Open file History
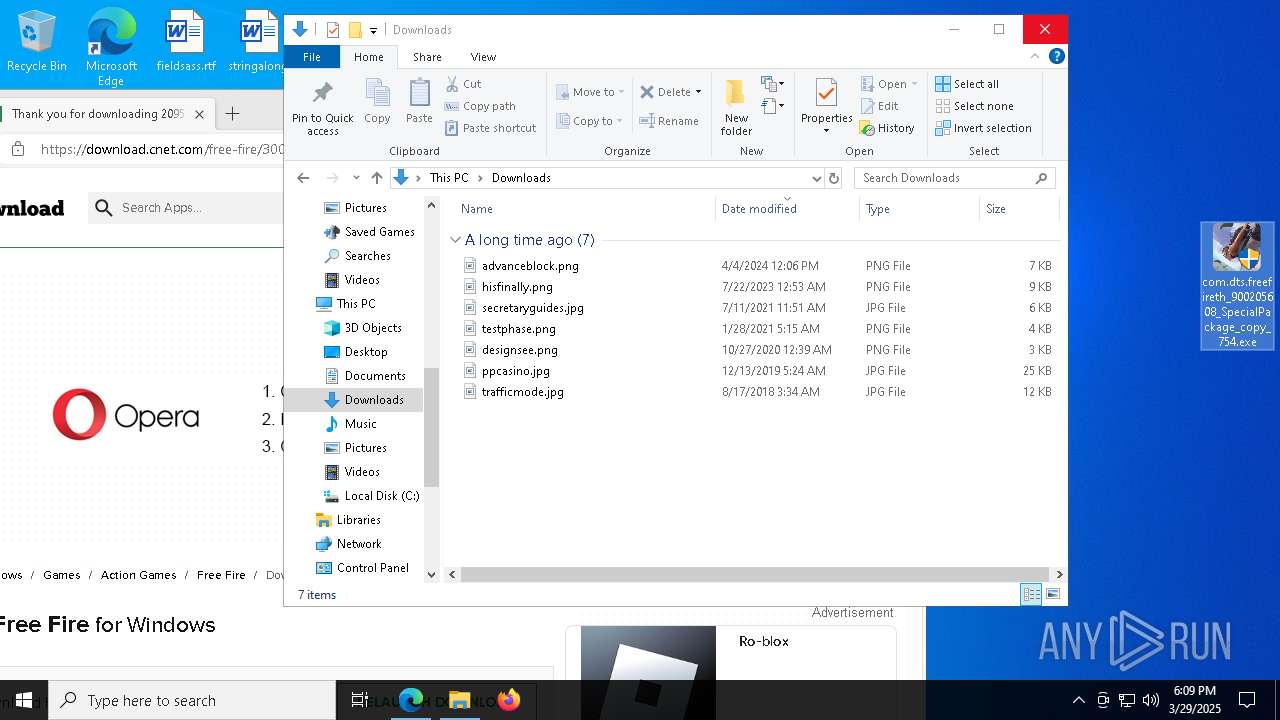1280x720 pixels. pyautogui.click(x=887, y=128)
